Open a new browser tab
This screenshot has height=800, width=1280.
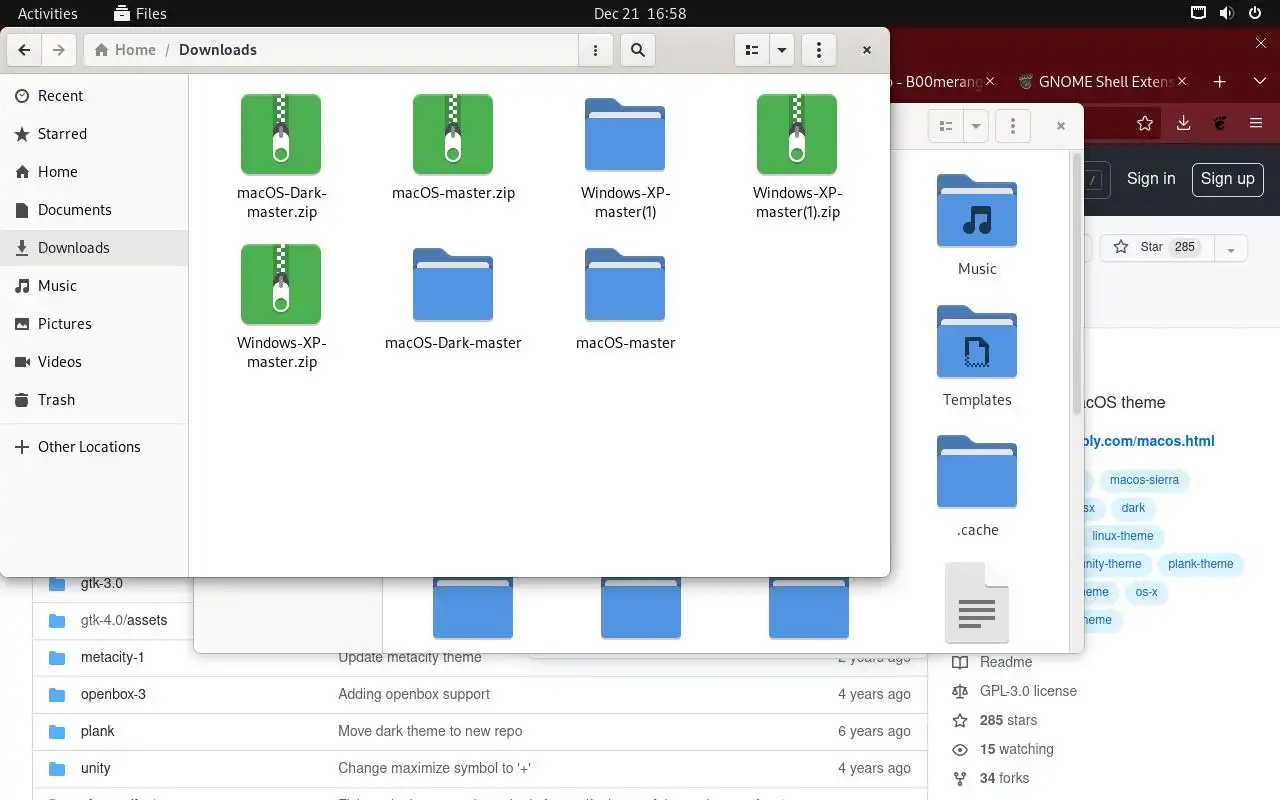click(x=1219, y=82)
